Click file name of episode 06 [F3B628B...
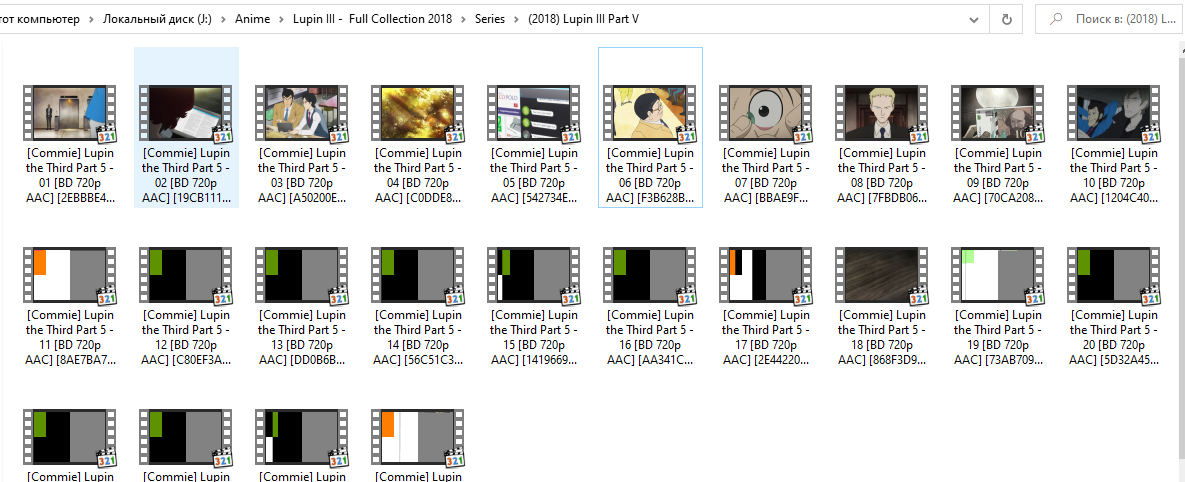This screenshot has height=482, width=1185. (650, 175)
